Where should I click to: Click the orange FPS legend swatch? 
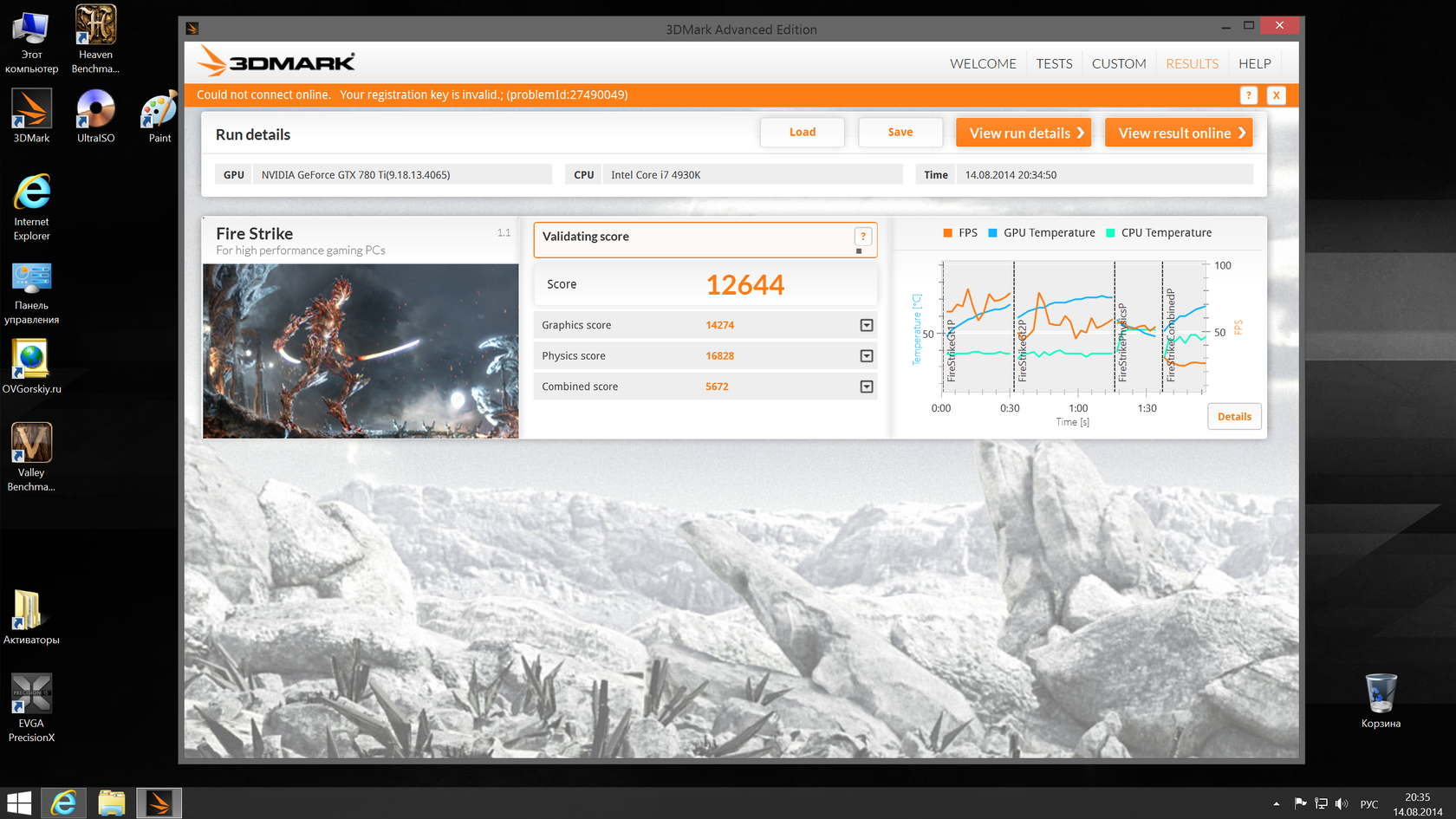pos(947,233)
